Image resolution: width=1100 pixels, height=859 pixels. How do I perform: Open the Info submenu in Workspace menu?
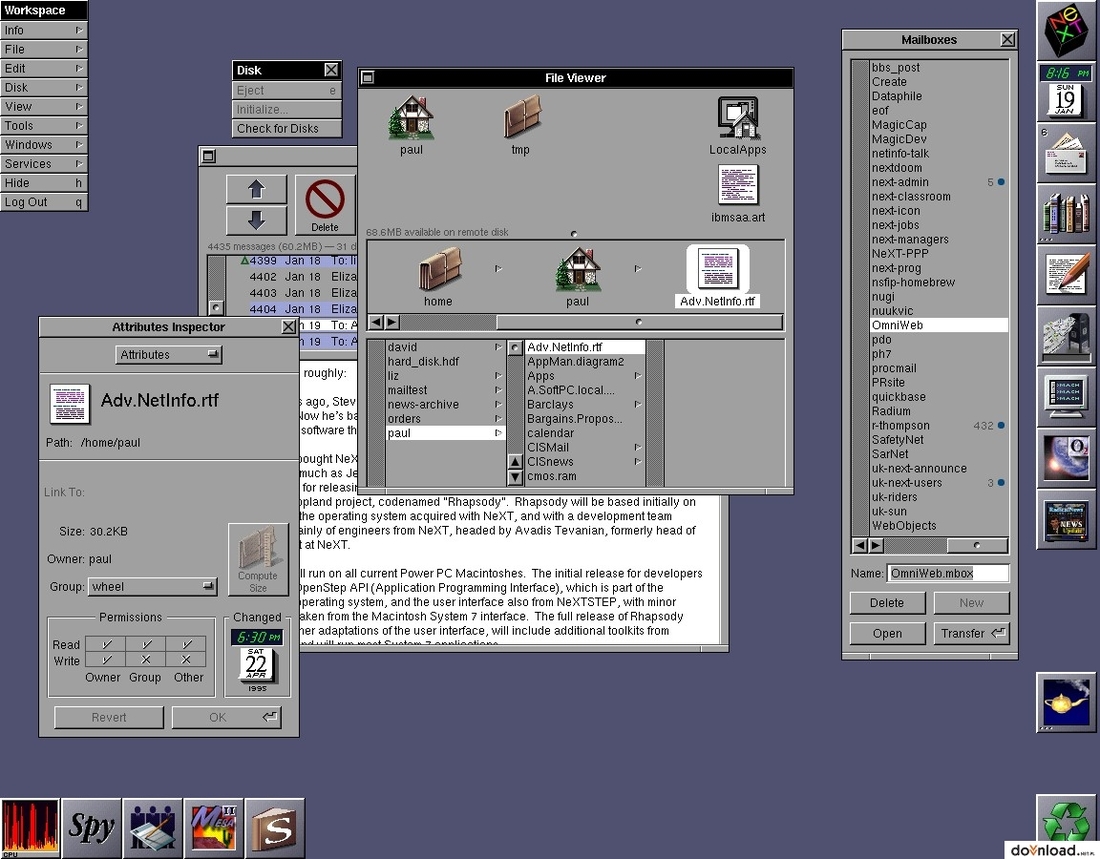pos(43,30)
